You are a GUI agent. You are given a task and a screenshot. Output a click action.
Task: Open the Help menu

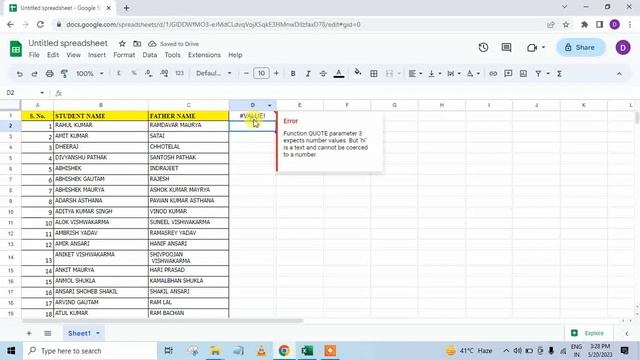(235, 55)
